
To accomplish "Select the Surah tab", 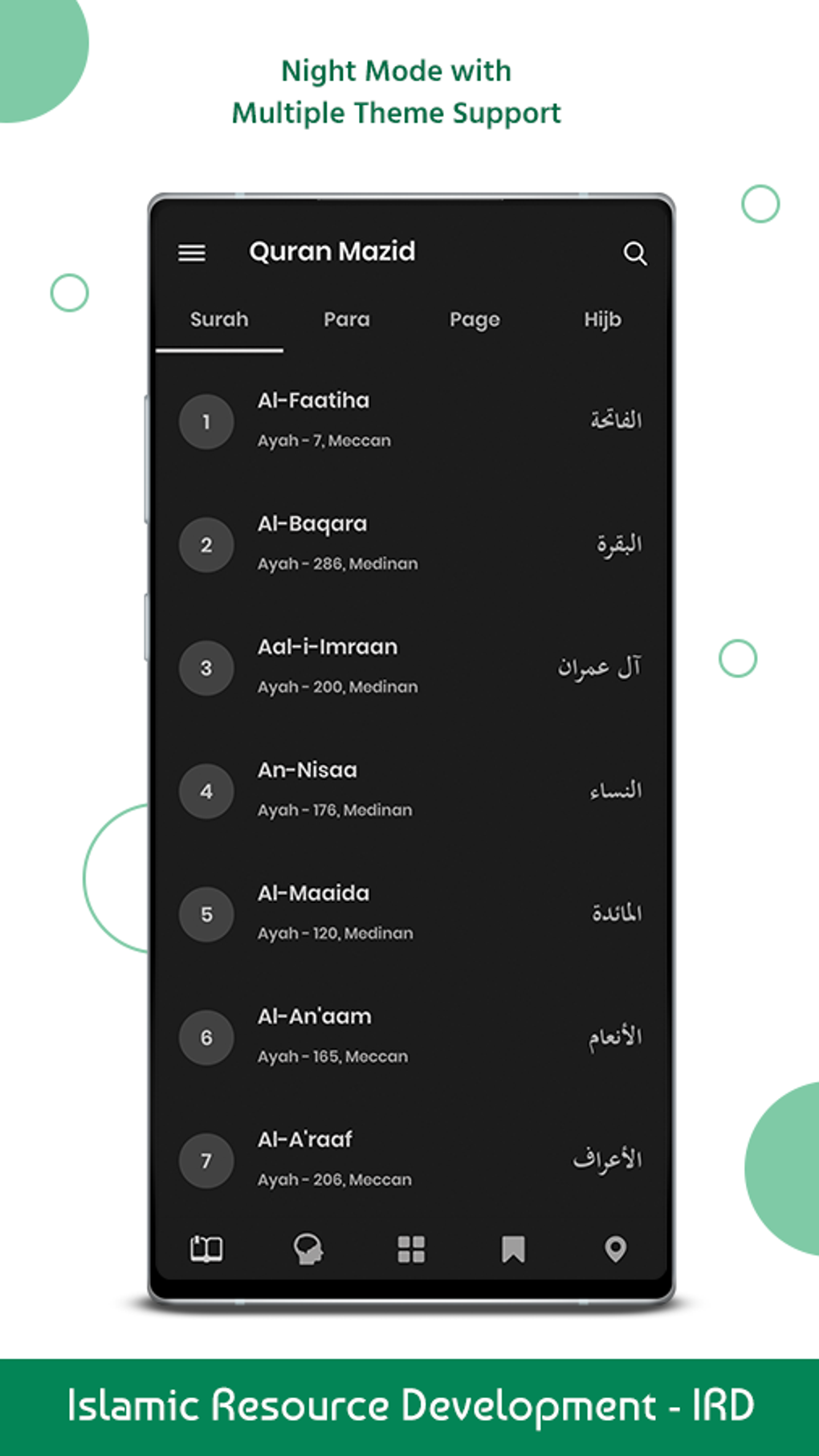I will tap(219, 319).
